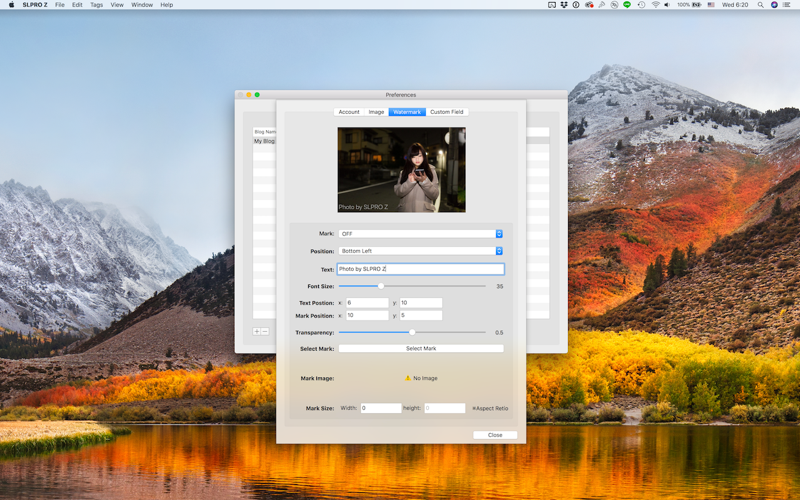
Task: Adjust the Transparency slider
Action: (412, 332)
